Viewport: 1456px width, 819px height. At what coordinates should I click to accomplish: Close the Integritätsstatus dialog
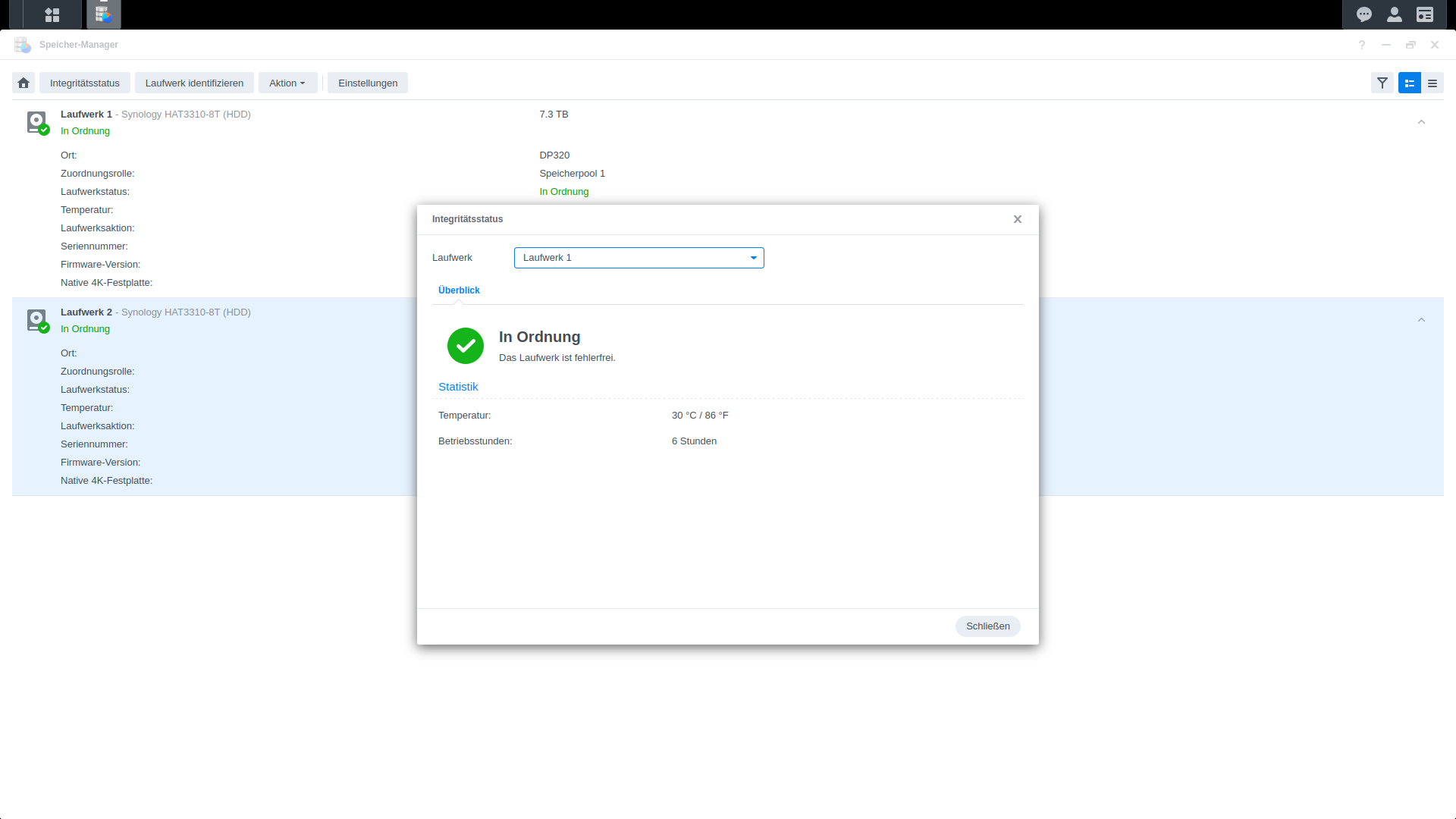pos(1018,219)
